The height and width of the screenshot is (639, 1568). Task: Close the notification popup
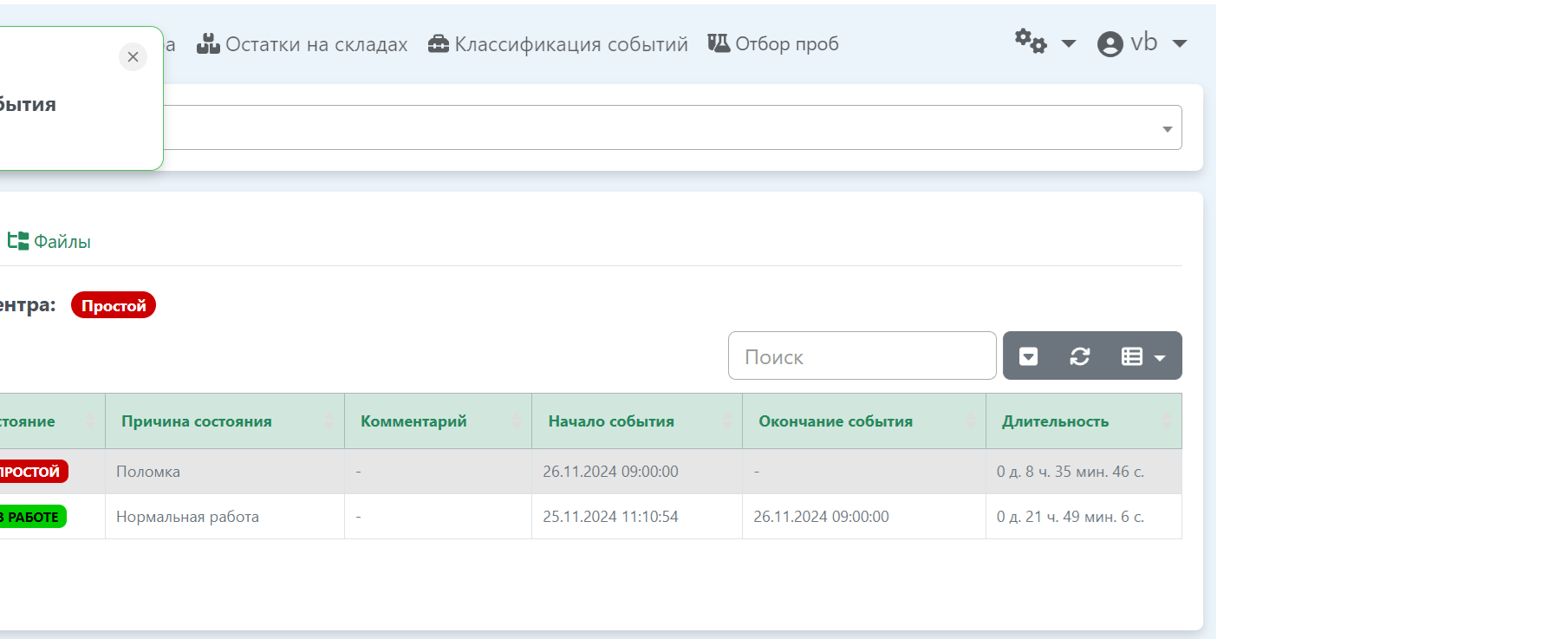133,57
